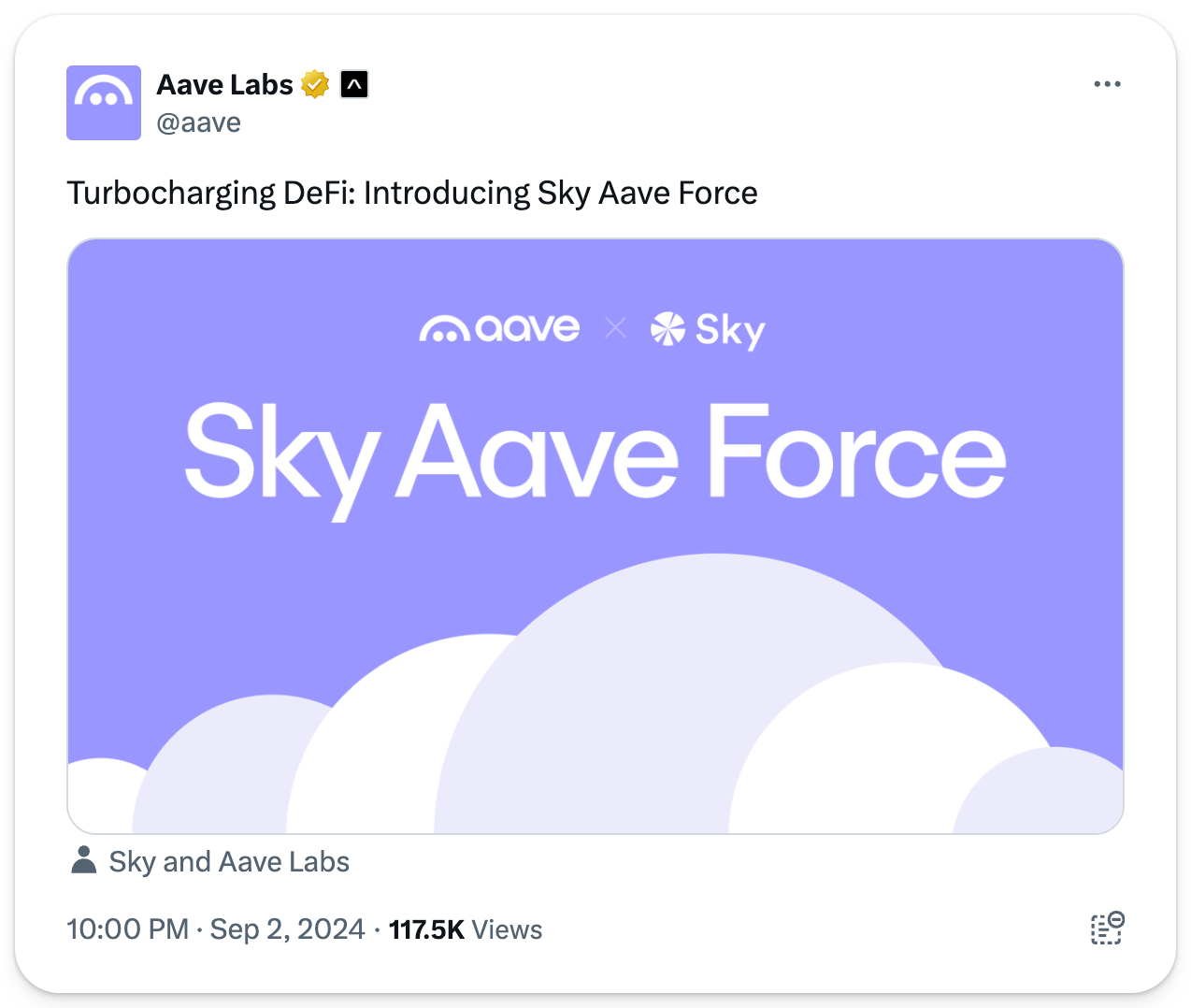
Task: Open the Aave Labs profile avatar
Action: (104, 103)
